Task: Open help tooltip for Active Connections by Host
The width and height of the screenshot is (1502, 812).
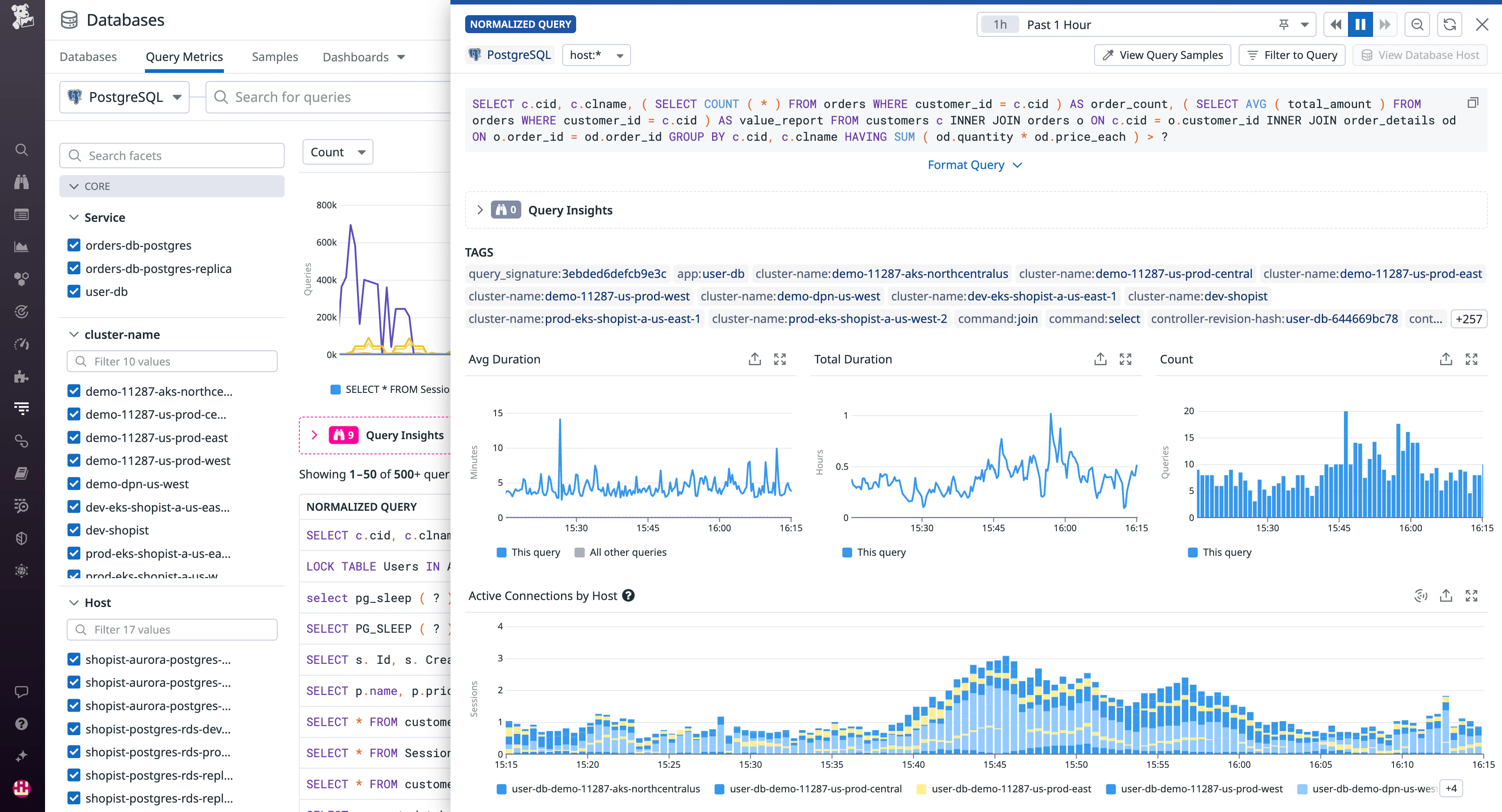Action: tap(628, 596)
